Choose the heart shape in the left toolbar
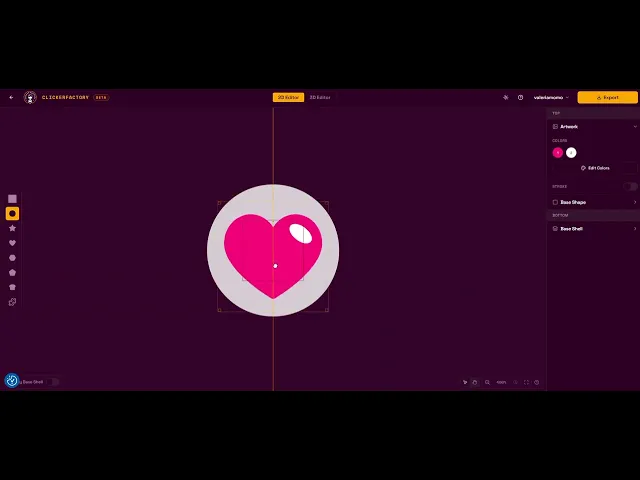 point(12,243)
